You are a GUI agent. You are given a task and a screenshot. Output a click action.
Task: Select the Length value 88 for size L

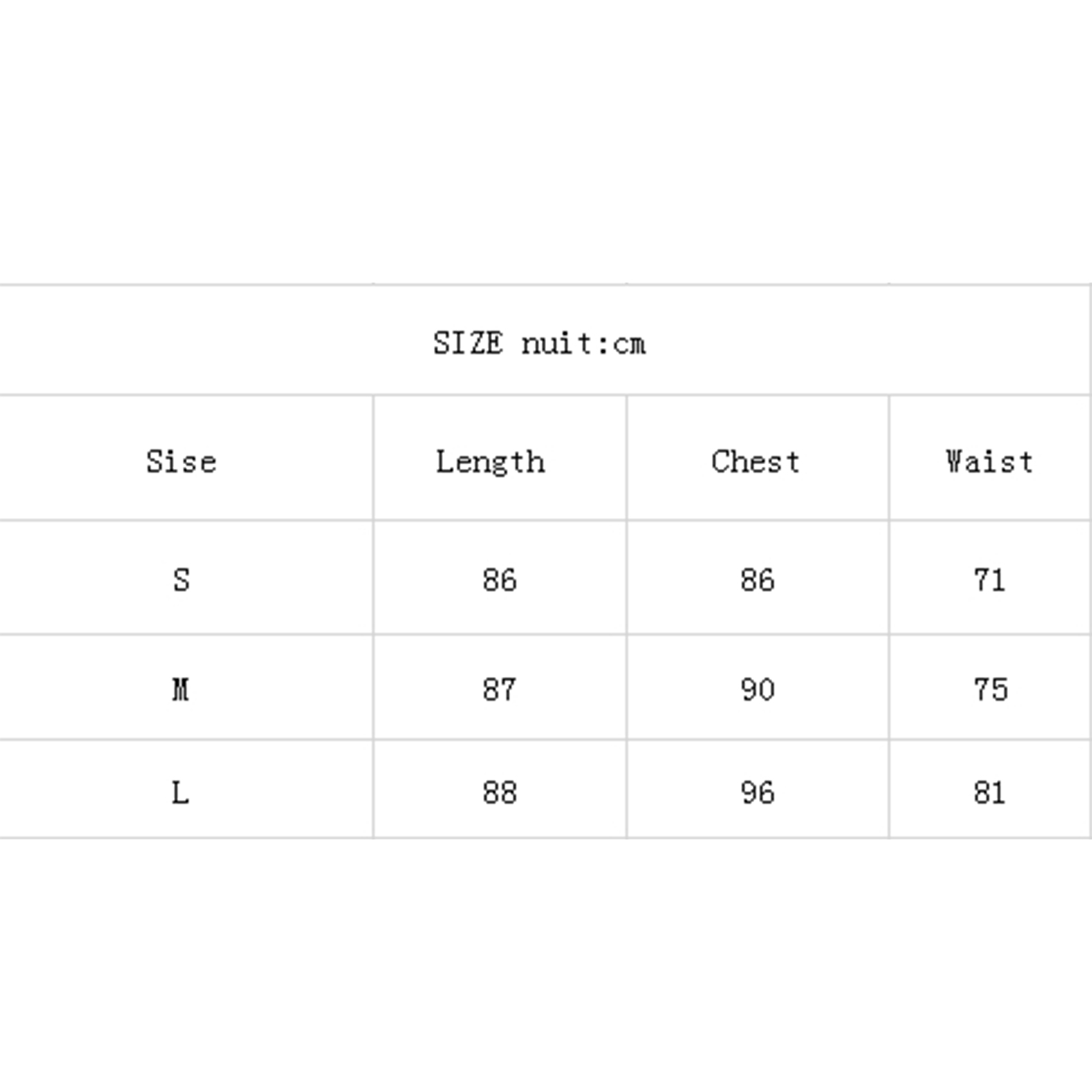tap(500, 792)
